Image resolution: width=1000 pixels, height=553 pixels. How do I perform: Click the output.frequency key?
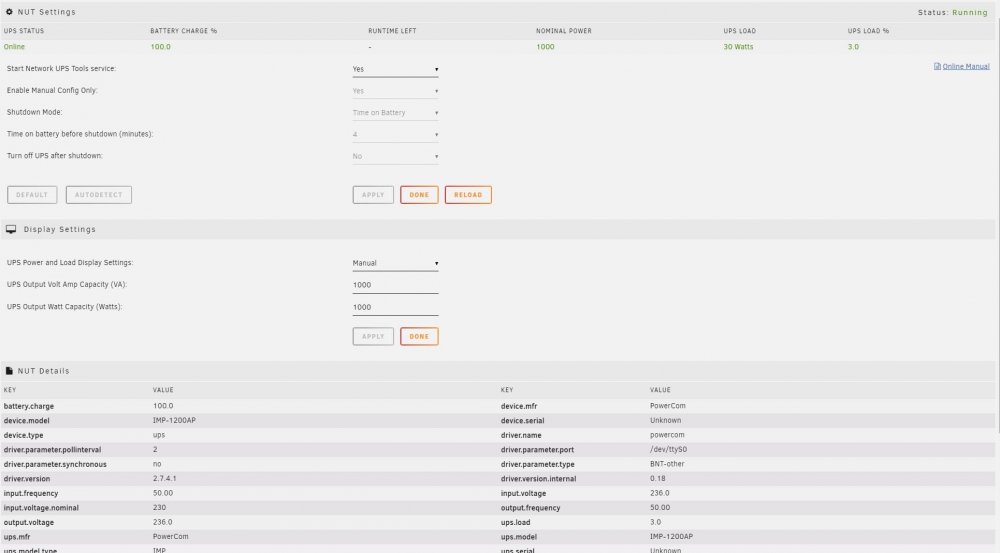pyautogui.click(x=531, y=508)
